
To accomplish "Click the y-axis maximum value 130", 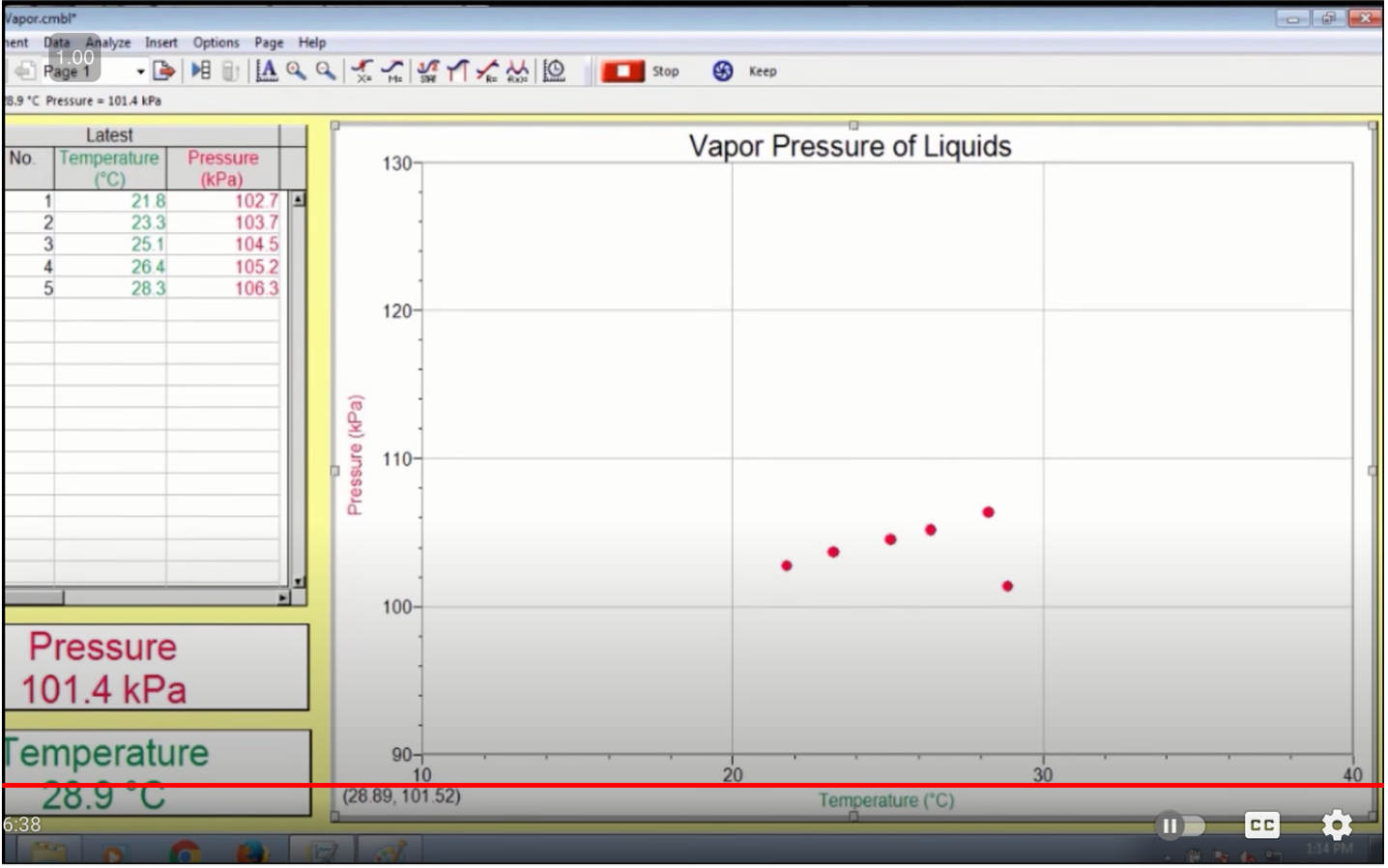I will (x=397, y=163).
